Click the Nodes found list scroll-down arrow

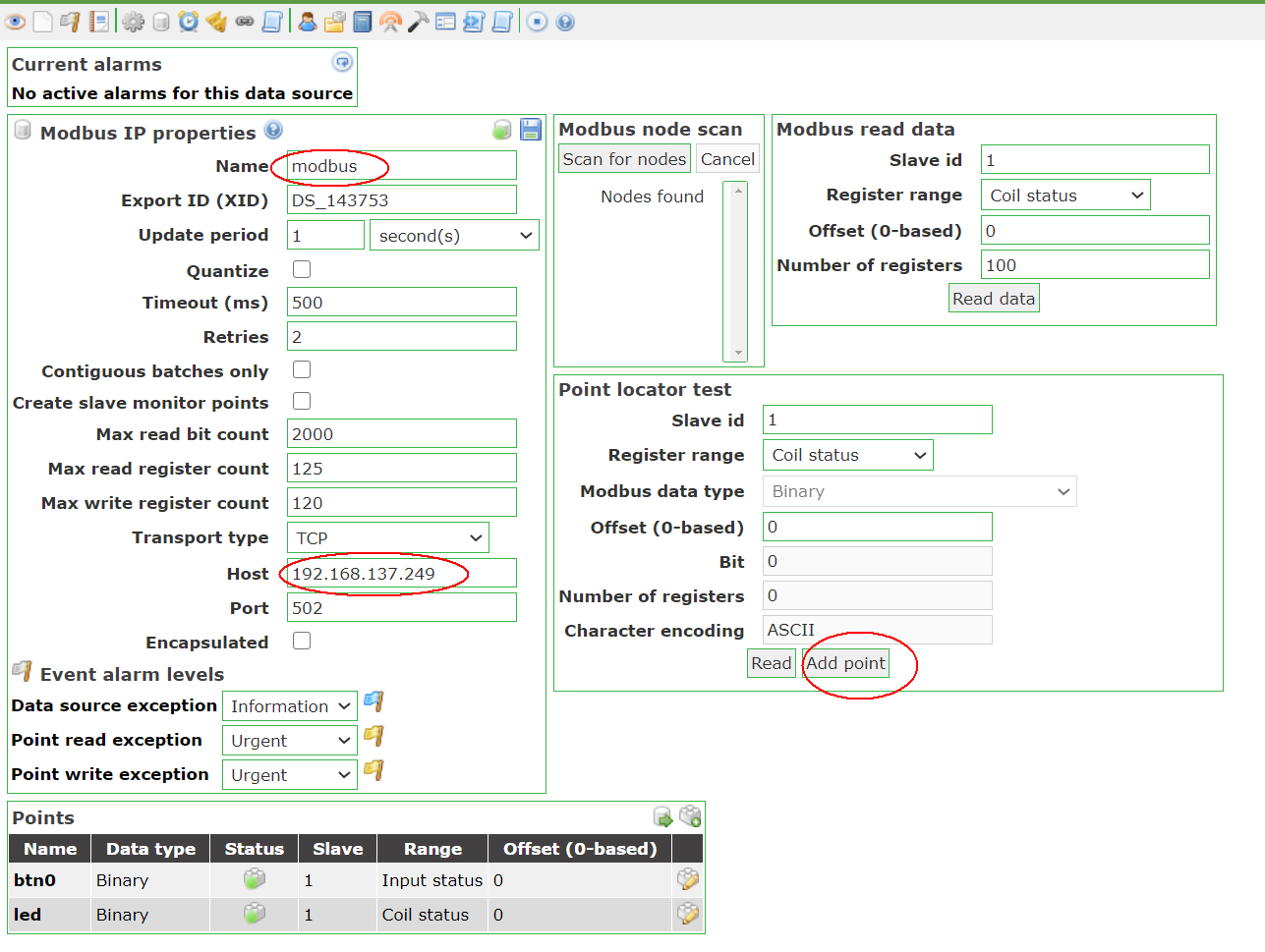(739, 353)
